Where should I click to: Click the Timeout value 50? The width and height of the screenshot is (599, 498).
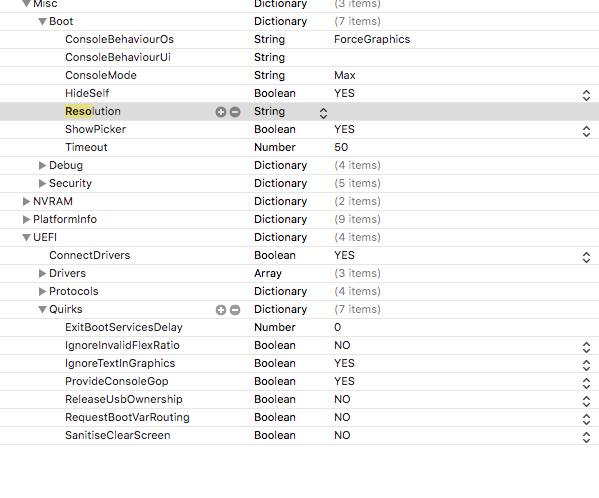tap(341, 147)
